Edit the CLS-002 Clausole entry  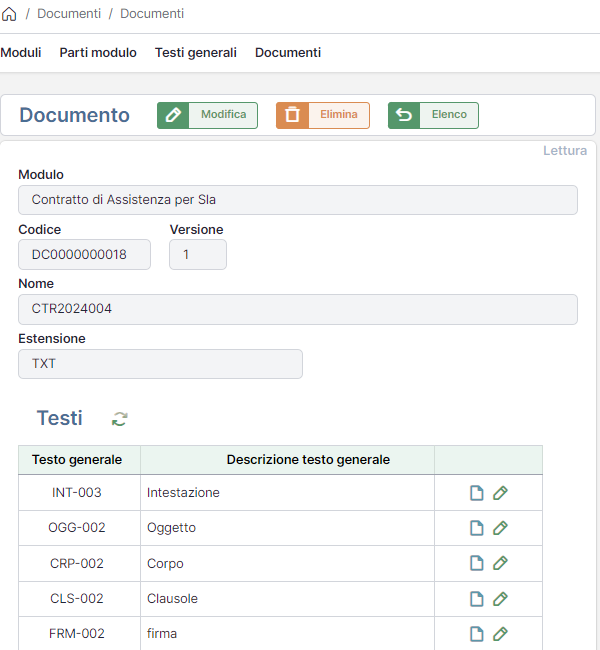(x=501, y=599)
